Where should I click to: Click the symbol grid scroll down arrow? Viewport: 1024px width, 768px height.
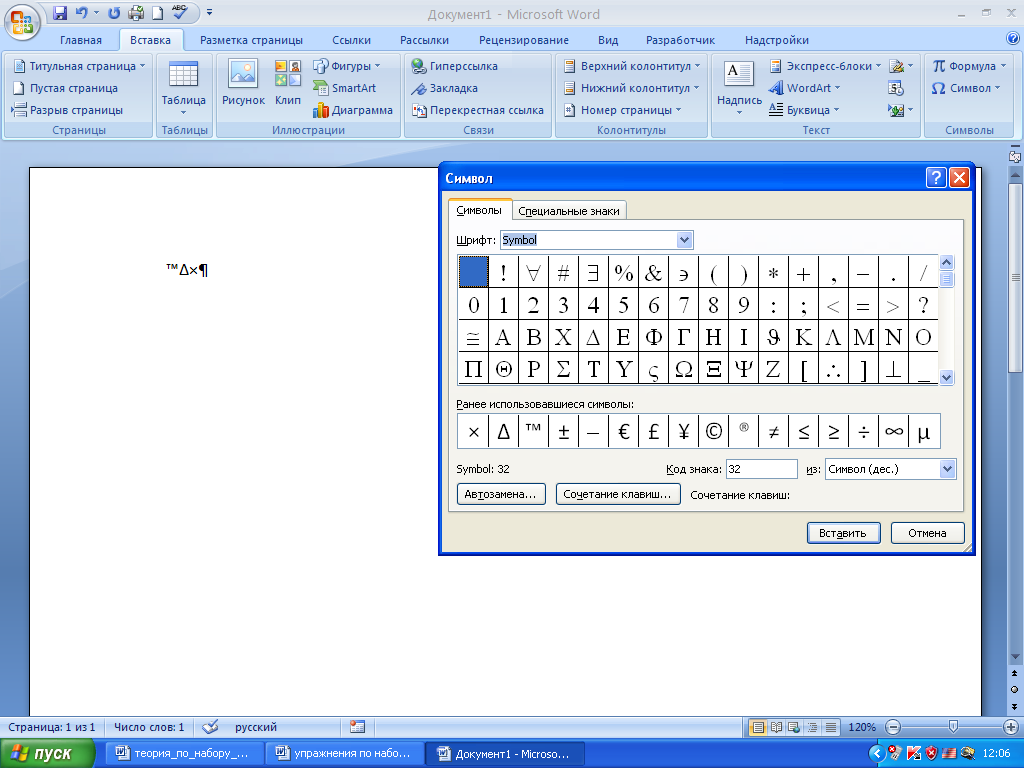(x=946, y=377)
